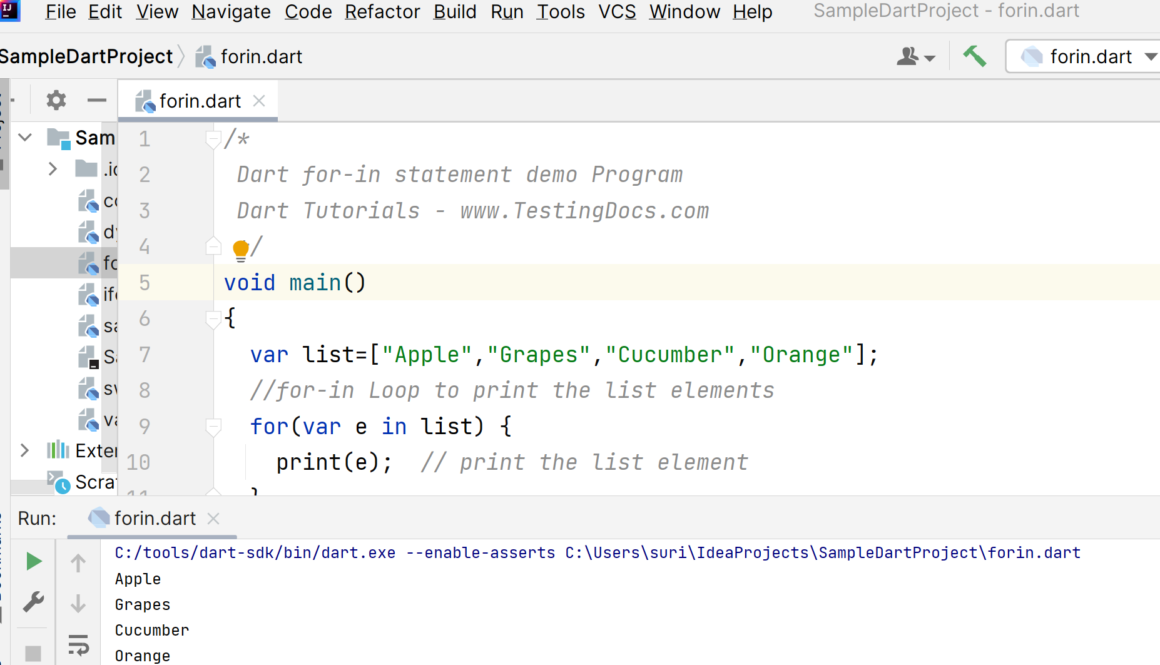Screen dimensions: 1160x665
Task: Fold the for loop at line 9
Action: point(213,427)
